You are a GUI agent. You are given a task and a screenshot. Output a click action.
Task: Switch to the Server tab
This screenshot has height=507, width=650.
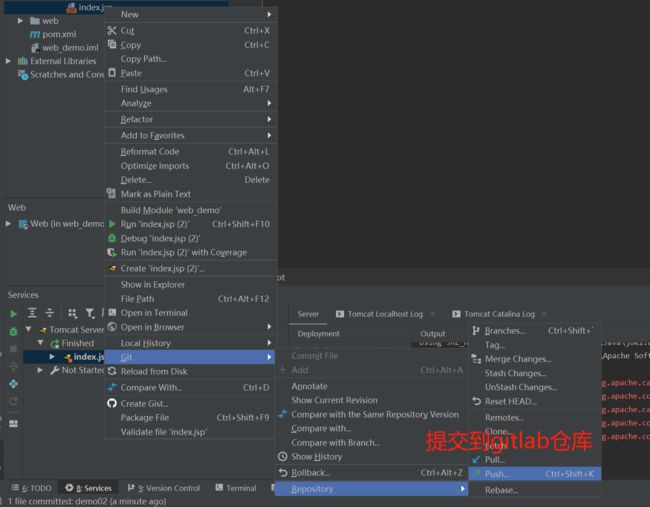308,314
